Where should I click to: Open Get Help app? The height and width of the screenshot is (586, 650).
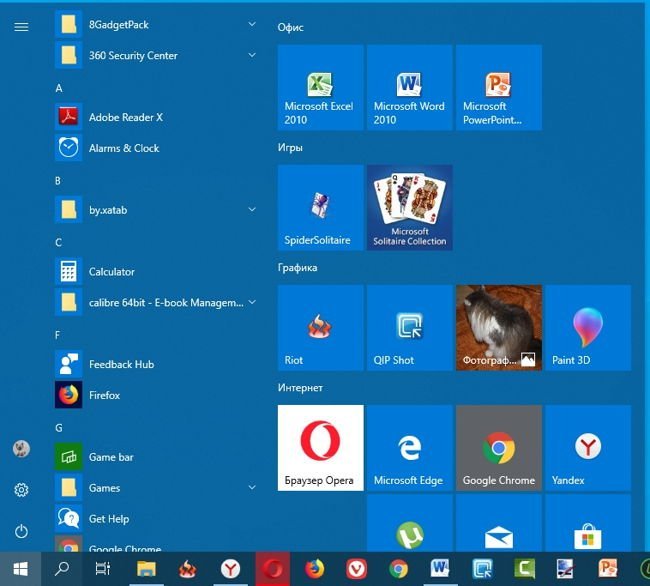pyautogui.click(x=155, y=518)
